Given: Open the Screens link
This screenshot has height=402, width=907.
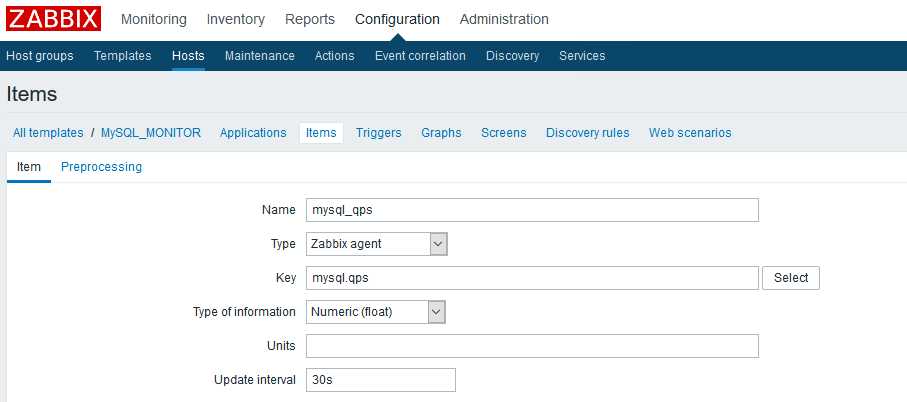Looking at the screenshot, I should 504,132.
